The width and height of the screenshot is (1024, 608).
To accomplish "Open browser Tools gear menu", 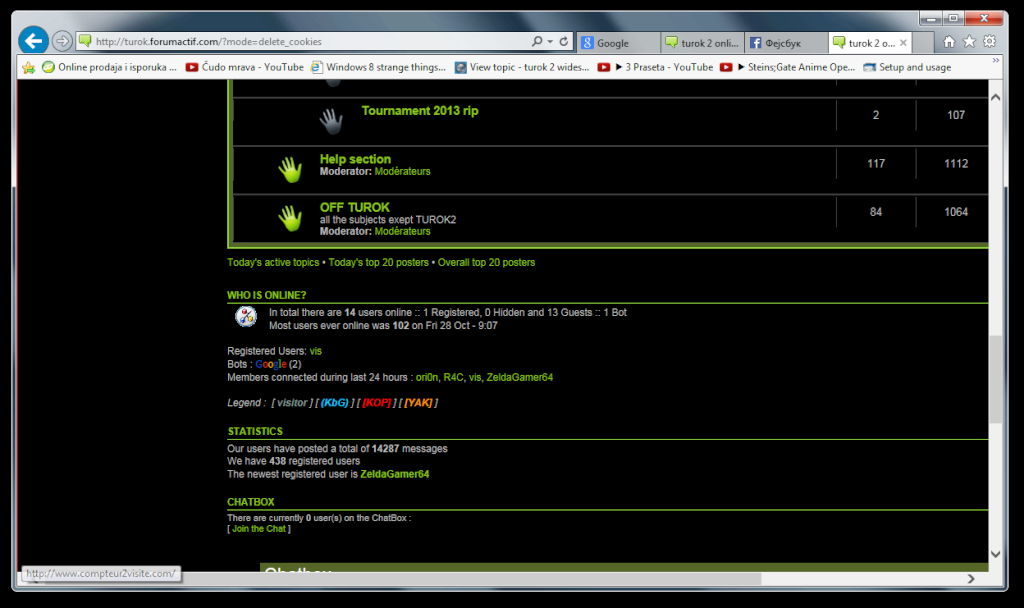I will (989, 42).
